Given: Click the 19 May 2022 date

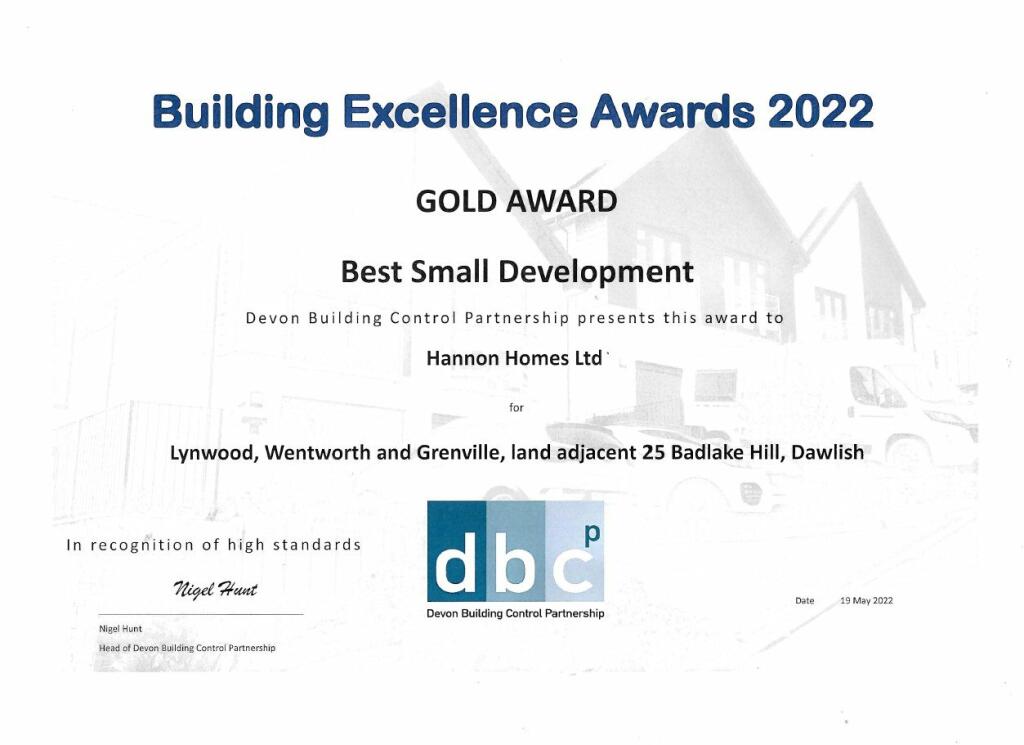Looking at the screenshot, I should pyautogui.click(x=866, y=600).
